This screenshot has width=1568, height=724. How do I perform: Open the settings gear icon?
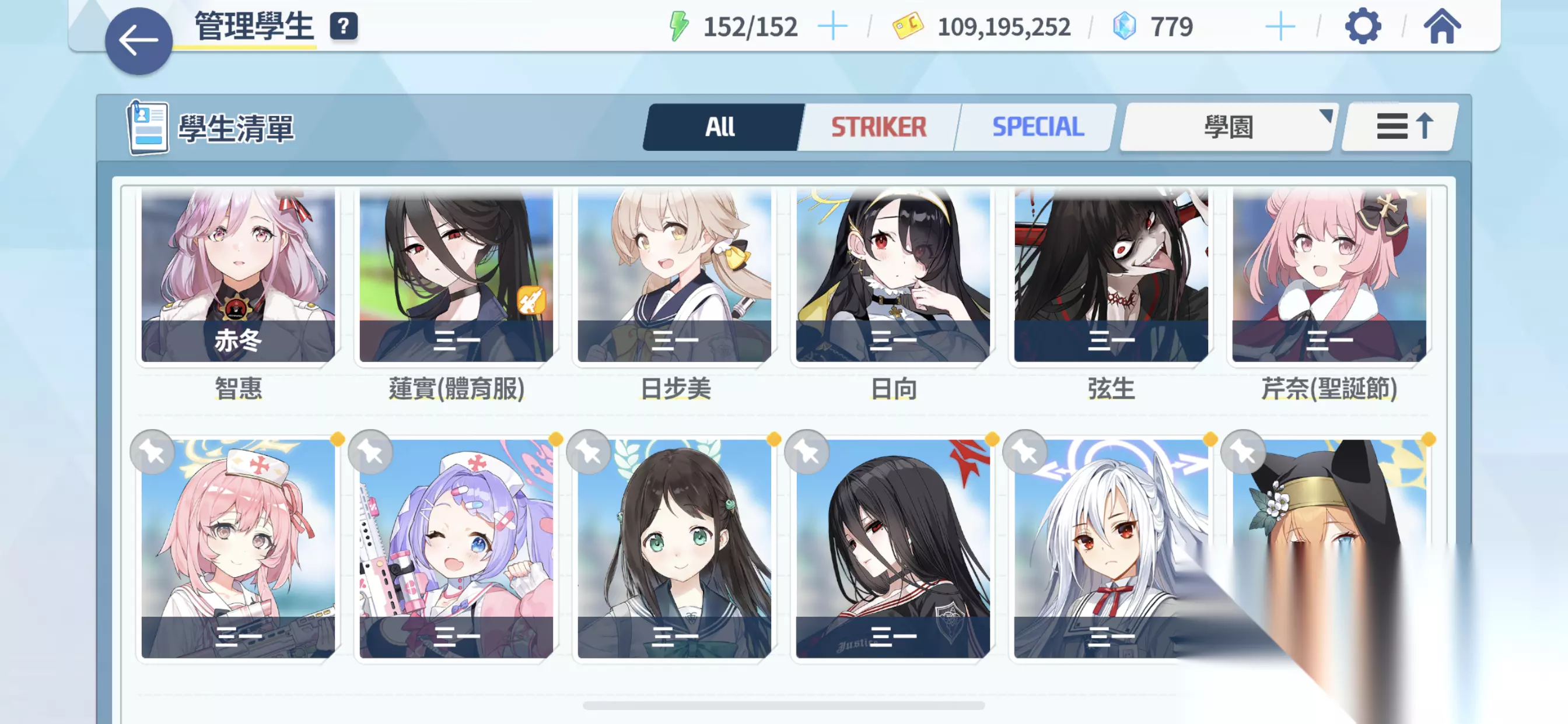pyautogui.click(x=1362, y=26)
